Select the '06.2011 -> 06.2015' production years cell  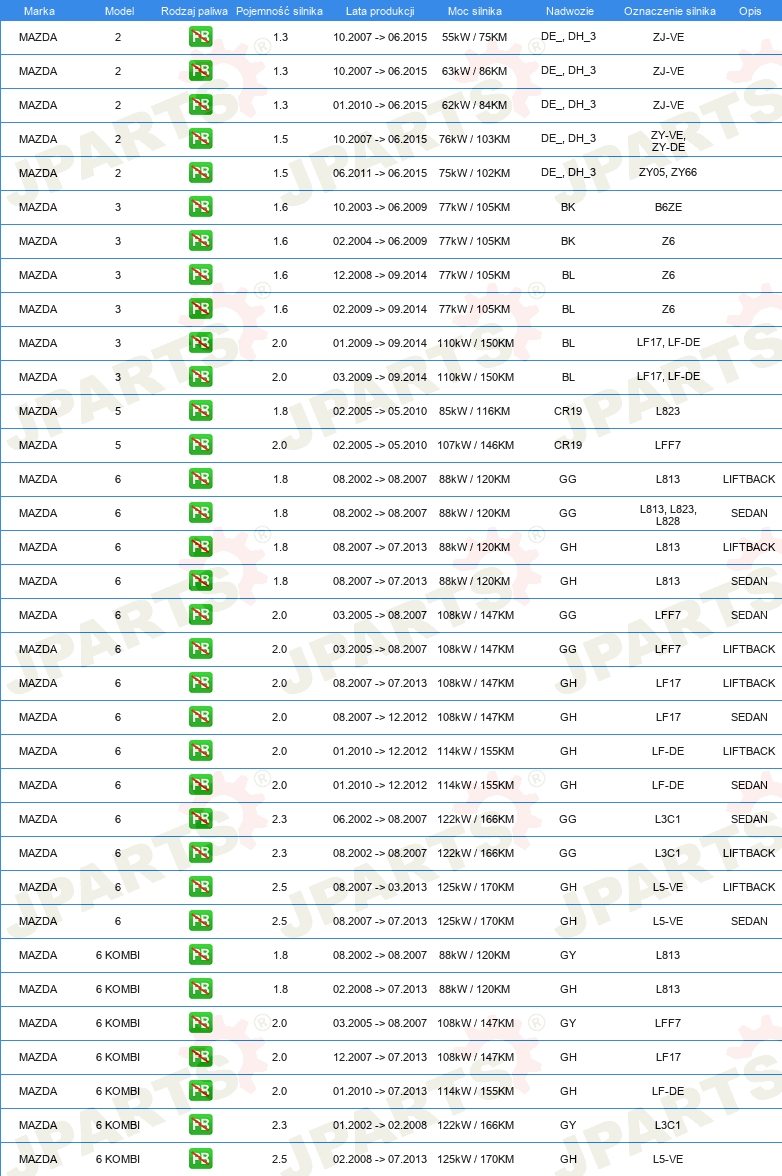380,173
